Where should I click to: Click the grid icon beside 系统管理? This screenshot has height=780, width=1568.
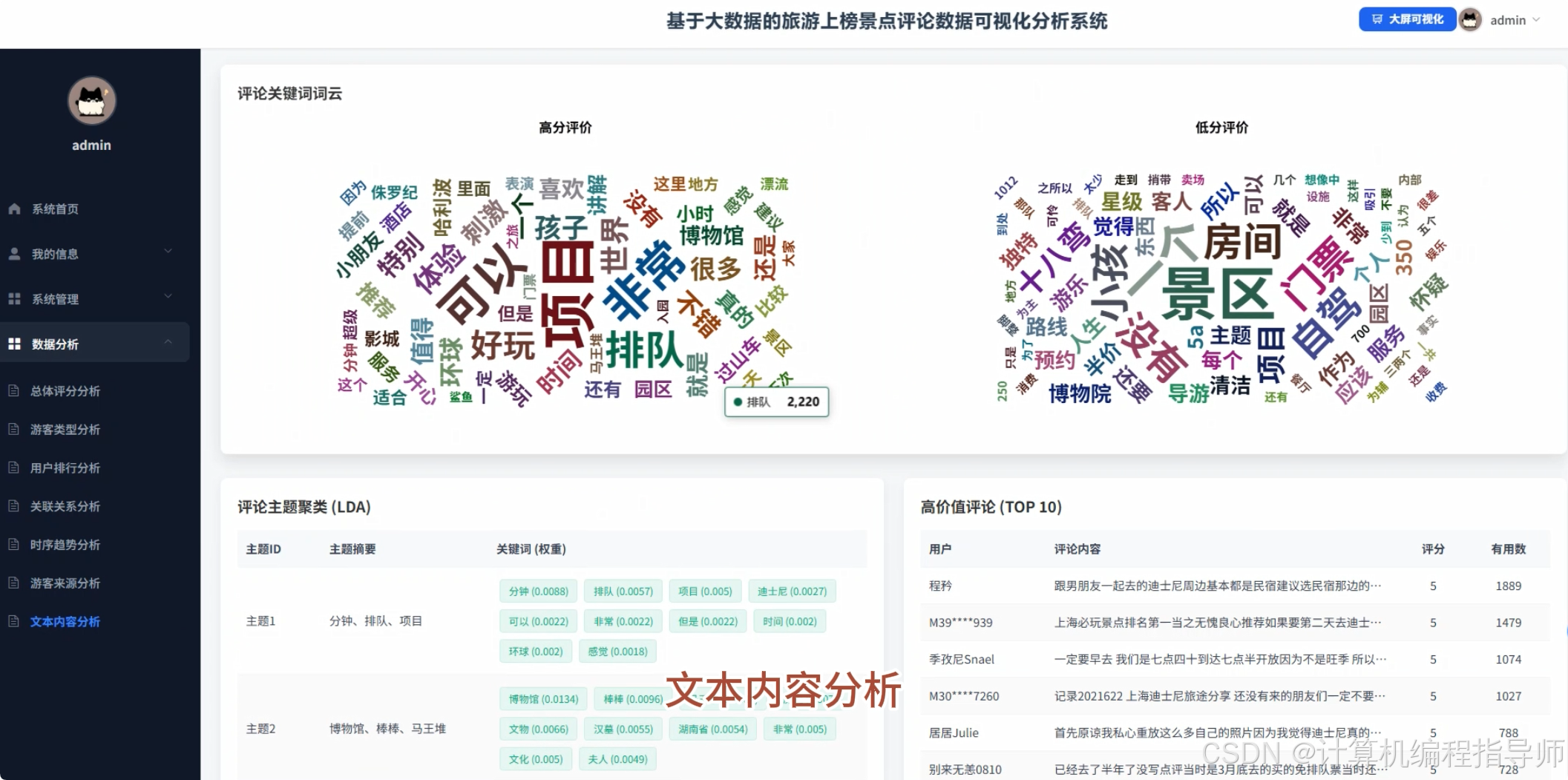(14, 299)
